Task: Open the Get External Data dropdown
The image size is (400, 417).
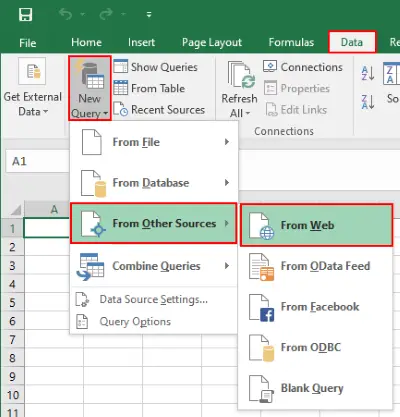Action: click(x=33, y=88)
